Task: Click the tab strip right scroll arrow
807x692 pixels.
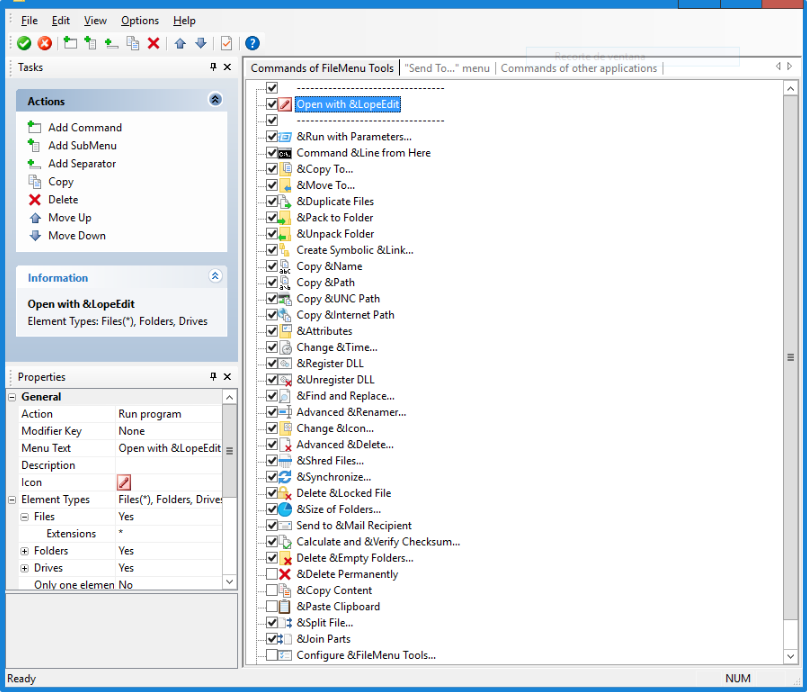Action: coord(790,66)
